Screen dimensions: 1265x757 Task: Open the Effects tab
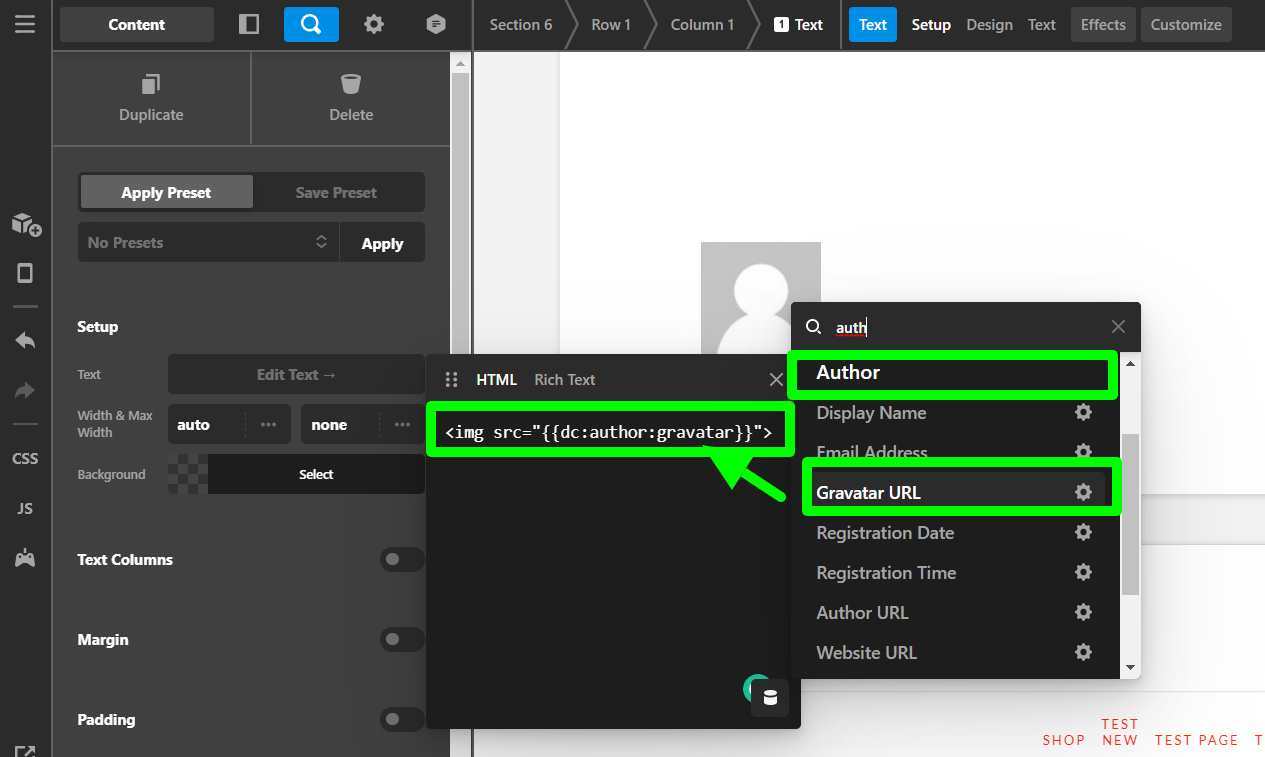pos(1103,25)
